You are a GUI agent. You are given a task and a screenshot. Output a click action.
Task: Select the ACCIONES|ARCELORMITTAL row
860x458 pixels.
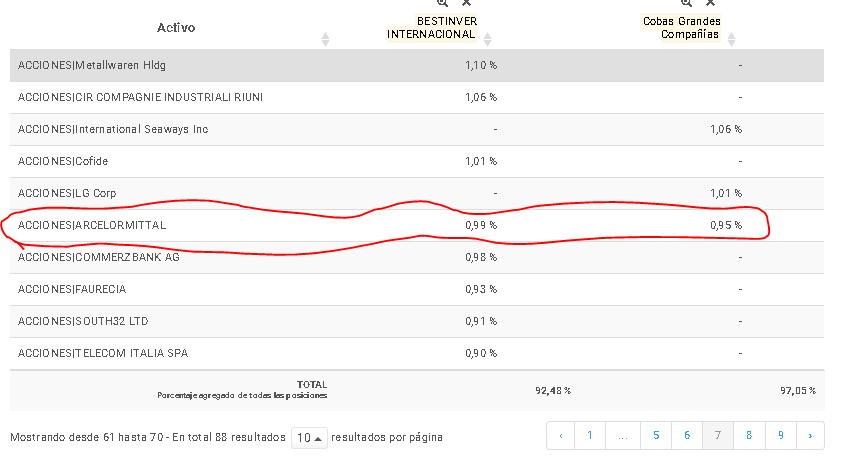coord(417,225)
